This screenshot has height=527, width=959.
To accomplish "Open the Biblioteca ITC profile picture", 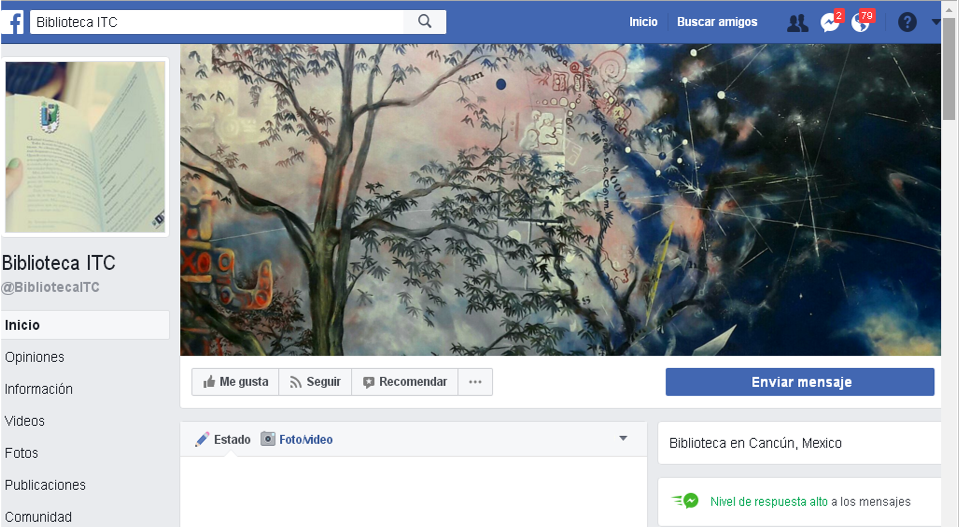I will tap(85, 147).
